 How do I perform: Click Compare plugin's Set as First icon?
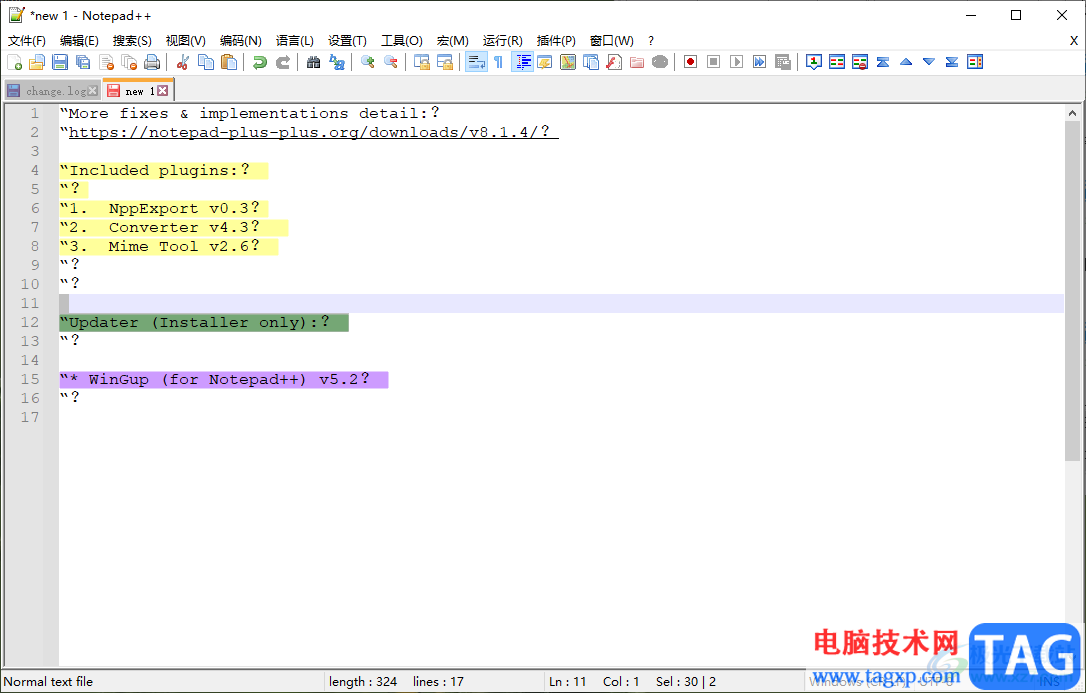814,62
